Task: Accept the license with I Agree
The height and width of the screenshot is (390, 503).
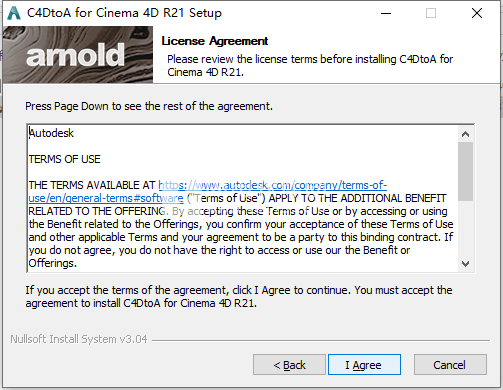Action: [x=364, y=365]
